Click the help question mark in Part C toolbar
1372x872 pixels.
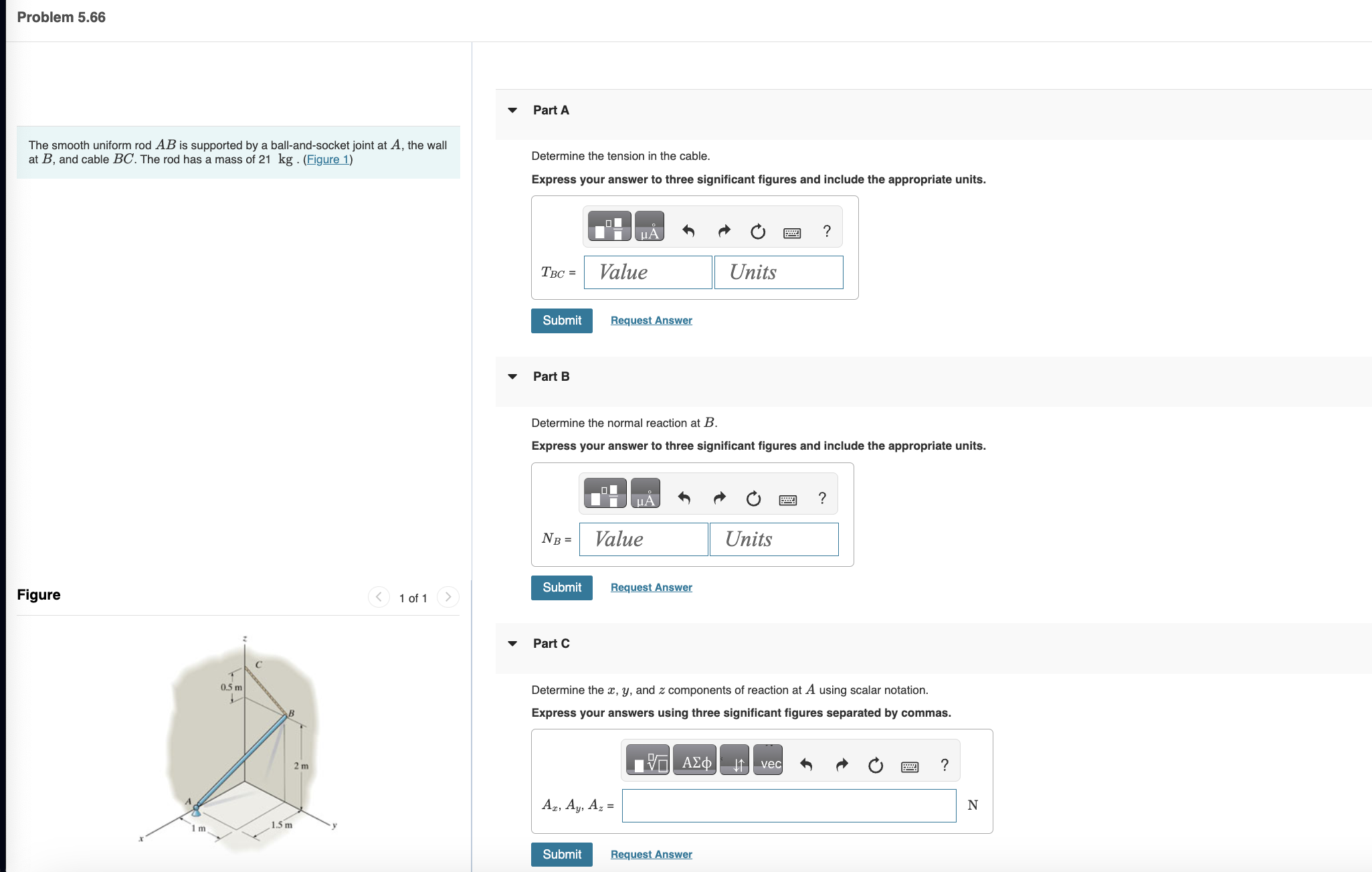coord(944,765)
